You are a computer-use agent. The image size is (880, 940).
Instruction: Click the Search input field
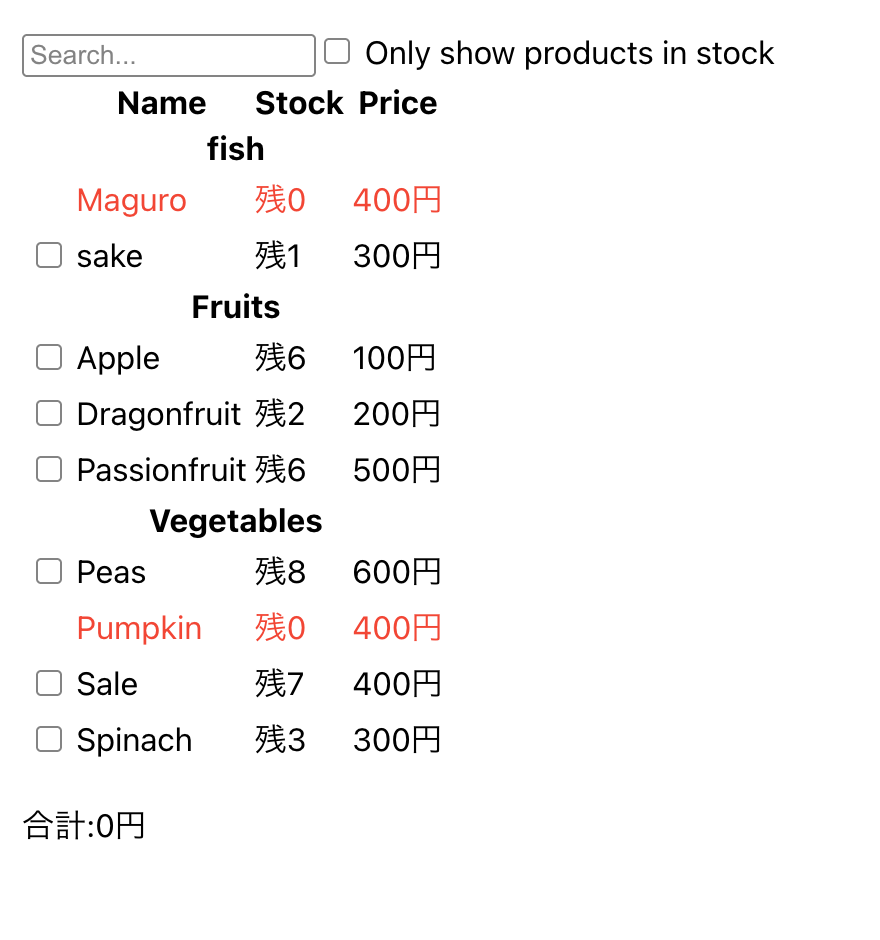168,55
